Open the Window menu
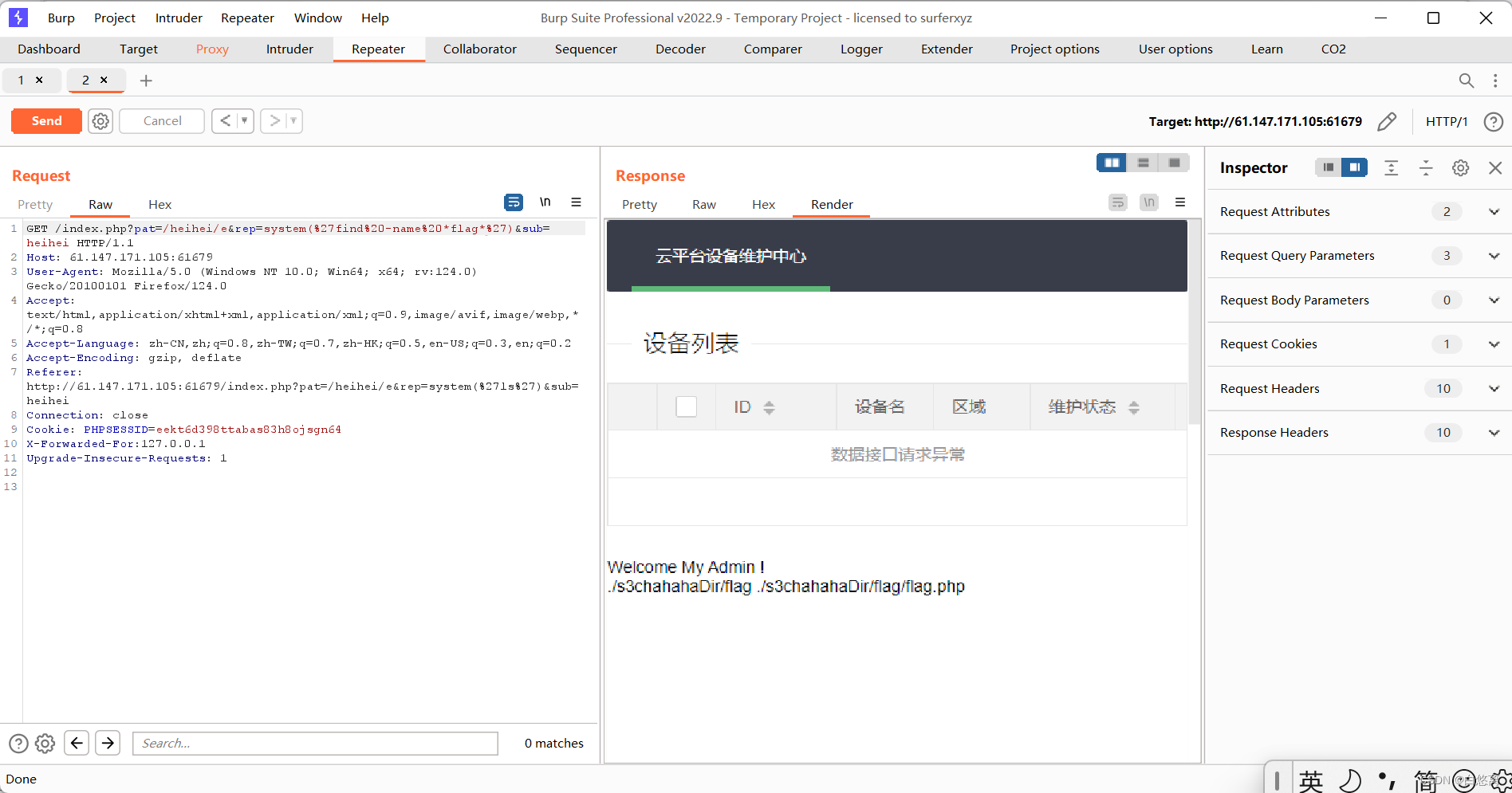Image resolution: width=1512 pixels, height=793 pixels. pyautogui.click(x=317, y=18)
